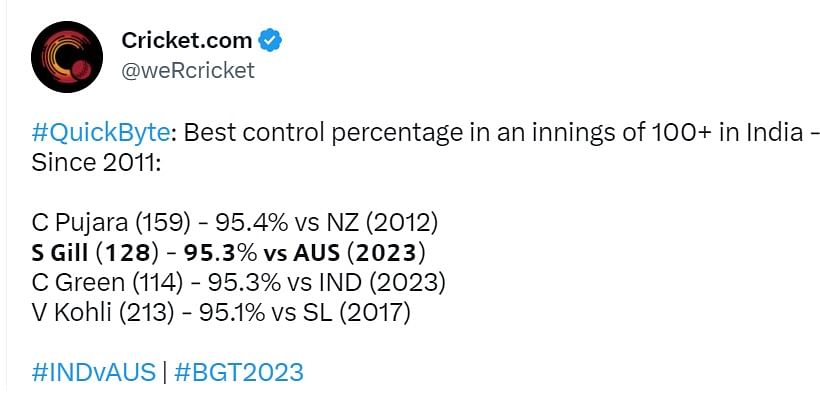
Task: Click the Cricket.com profile avatar
Action: pyautogui.click(x=68, y=58)
